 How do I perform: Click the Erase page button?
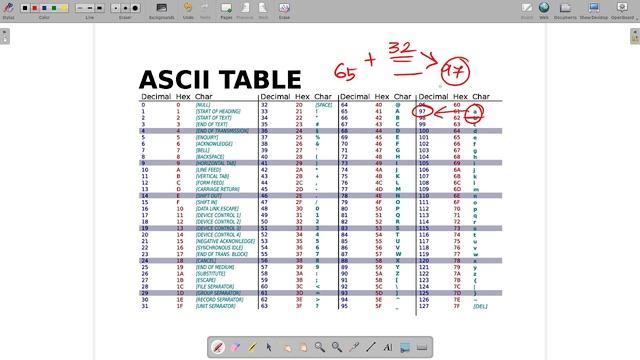(x=284, y=10)
